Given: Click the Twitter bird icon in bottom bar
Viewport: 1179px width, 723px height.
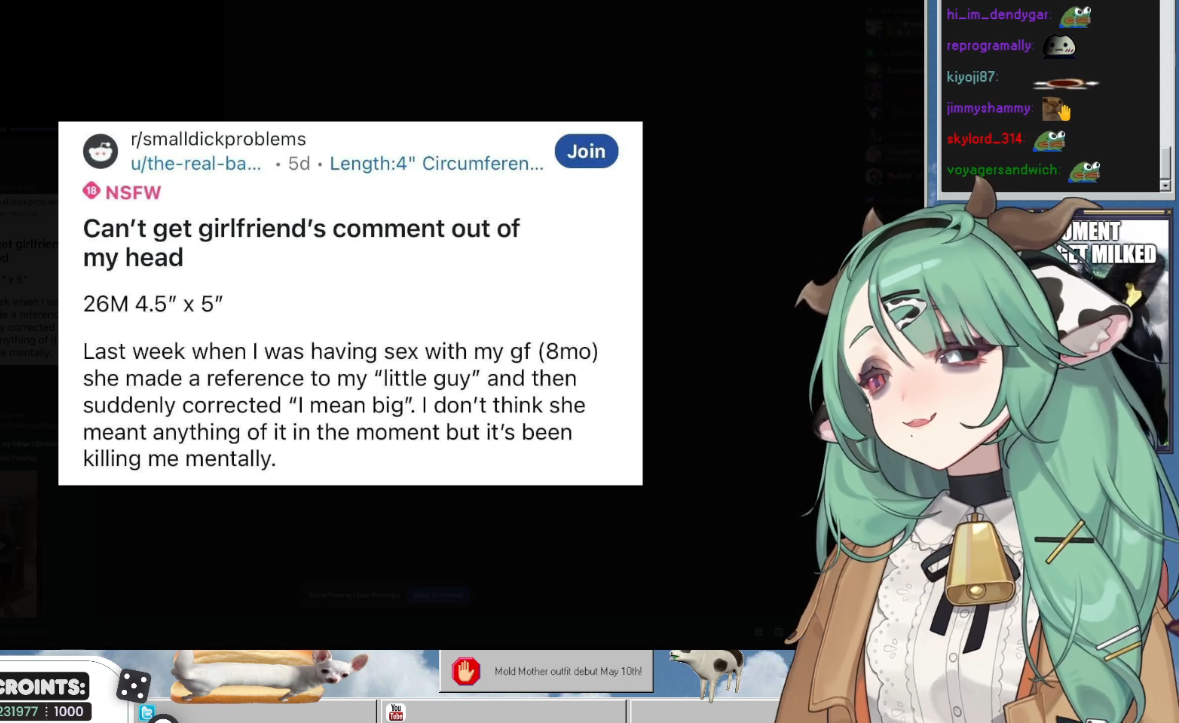Looking at the screenshot, I should pos(147,712).
